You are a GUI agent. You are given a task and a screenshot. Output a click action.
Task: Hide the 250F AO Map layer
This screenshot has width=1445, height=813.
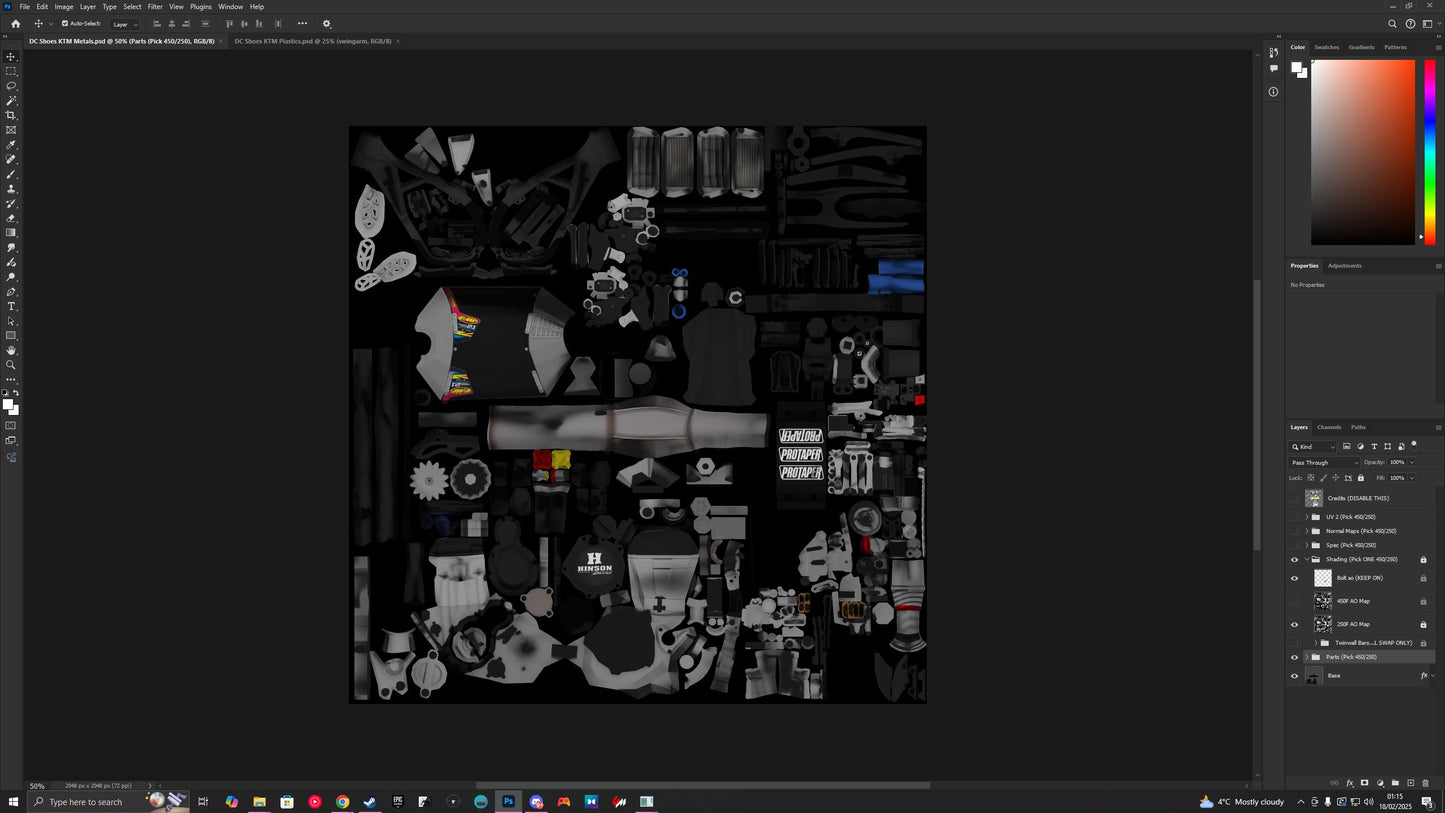pos(1294,625)
